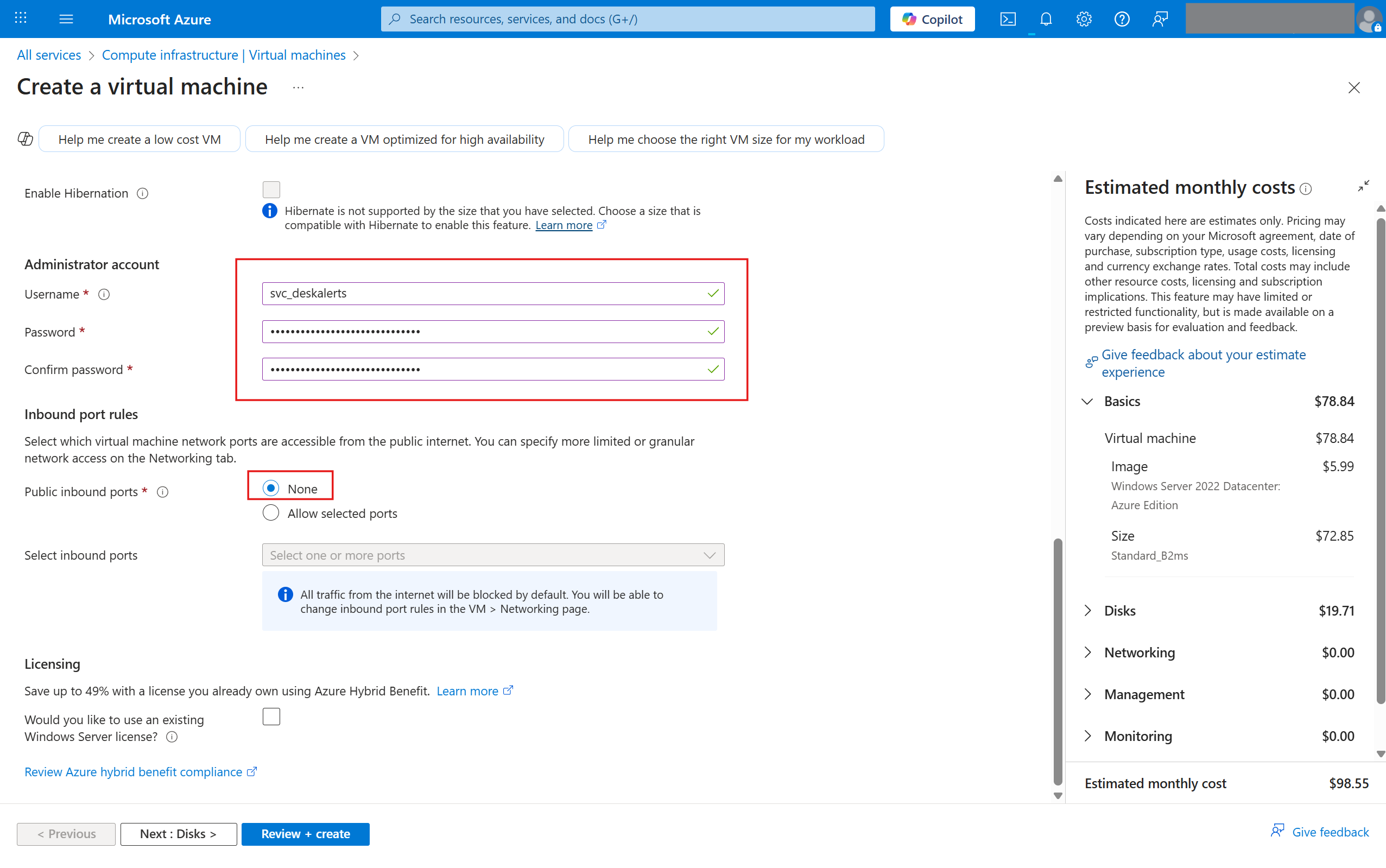1386x868 pixels.
Task: Click the Copilot button
Action: 932,19
